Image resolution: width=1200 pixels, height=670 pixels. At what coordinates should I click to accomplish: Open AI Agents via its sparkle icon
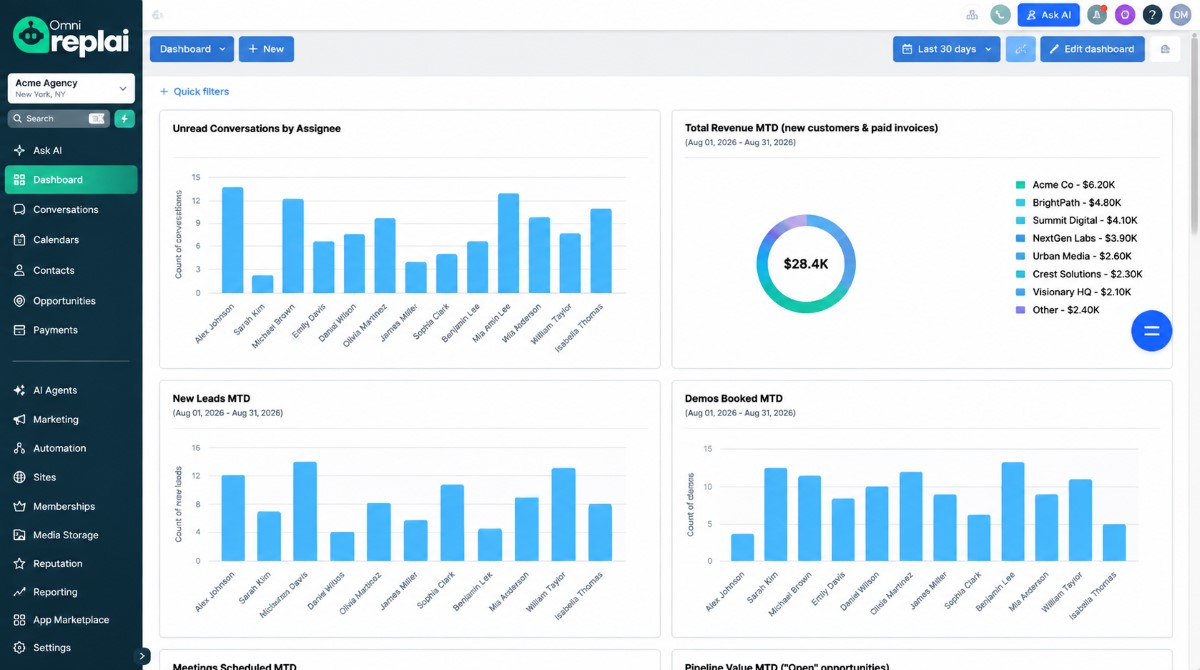coord(19,390)
